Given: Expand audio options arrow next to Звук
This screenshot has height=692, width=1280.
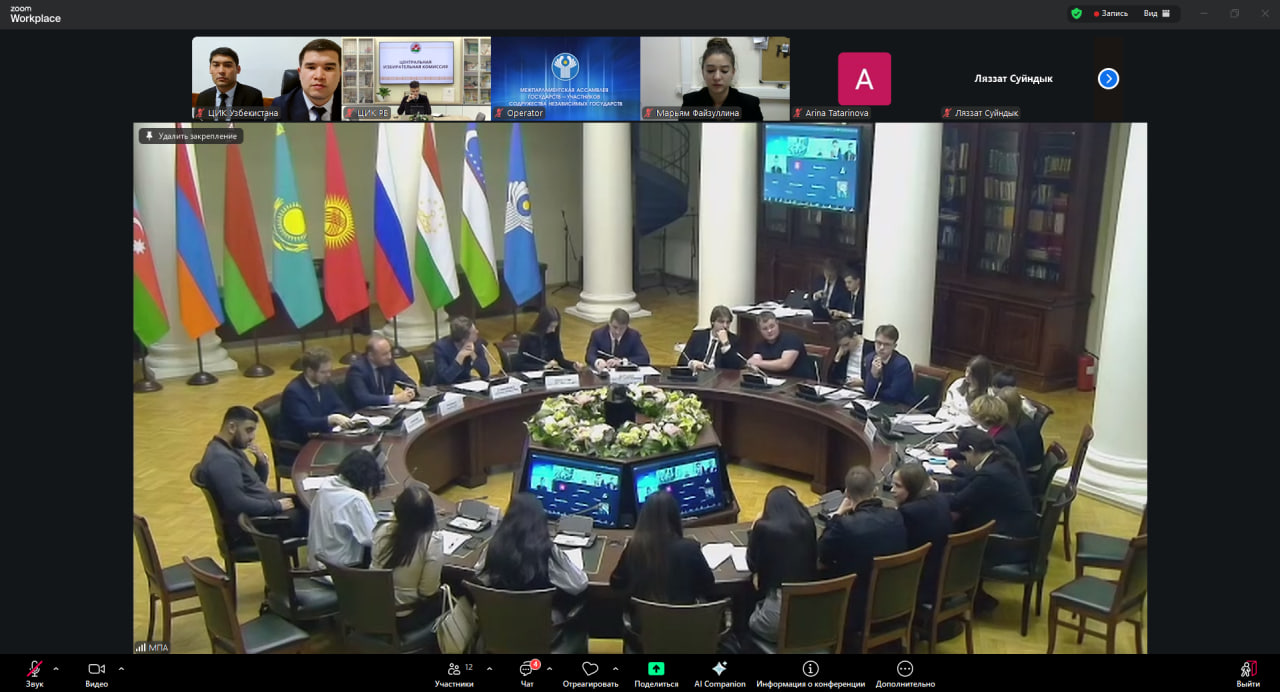Looking at the screenshot, I should (56, 668).
